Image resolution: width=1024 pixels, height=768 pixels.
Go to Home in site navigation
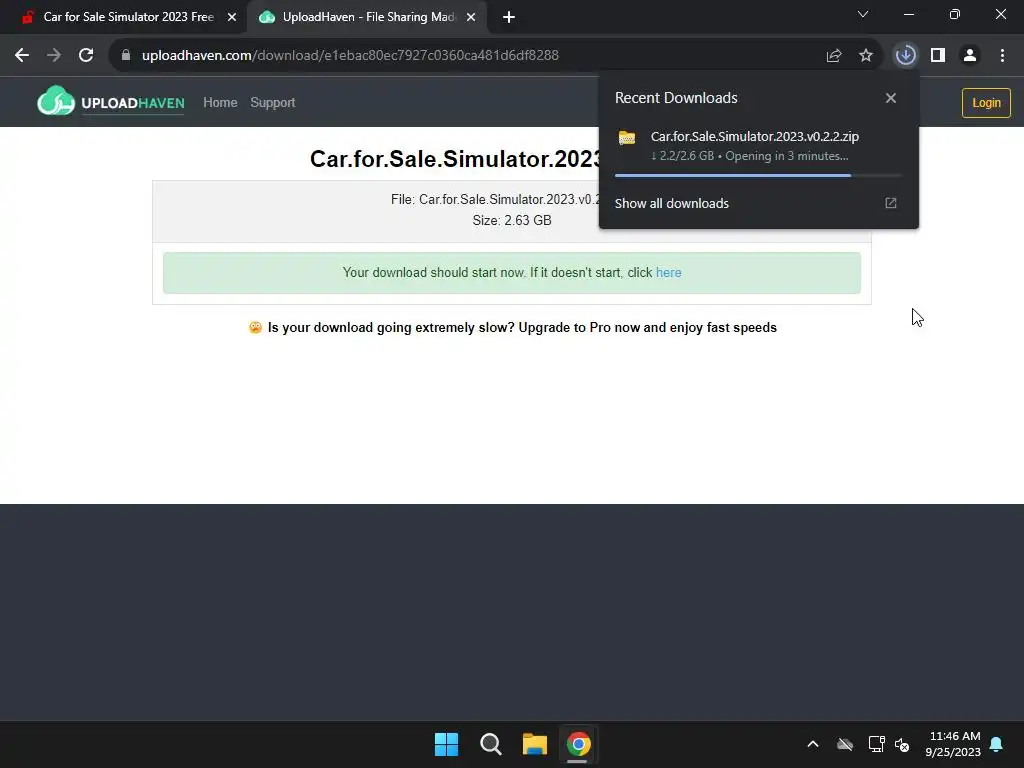pyautogui.click(x=220, y=103)
